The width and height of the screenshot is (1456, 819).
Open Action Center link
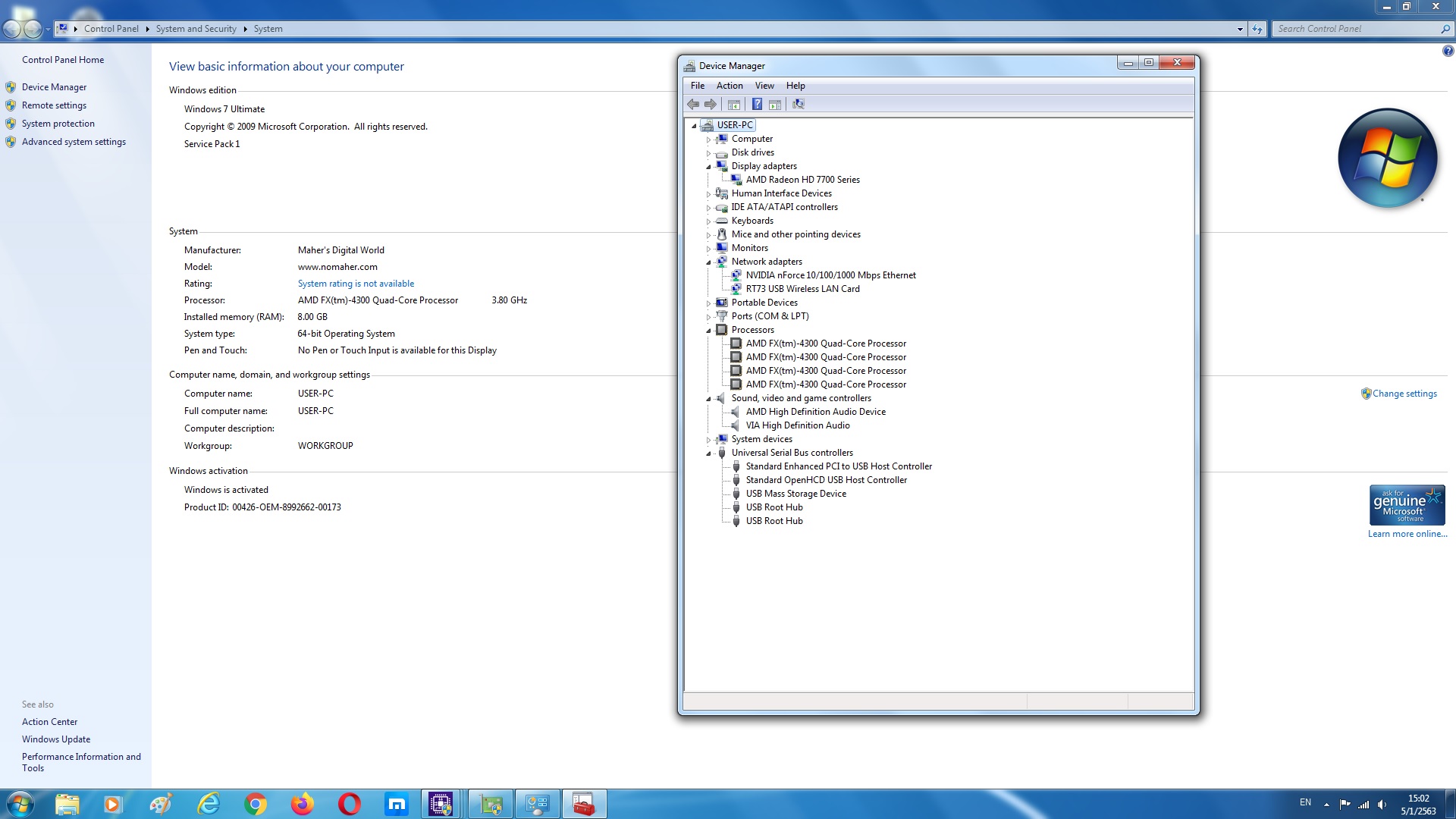49,722
